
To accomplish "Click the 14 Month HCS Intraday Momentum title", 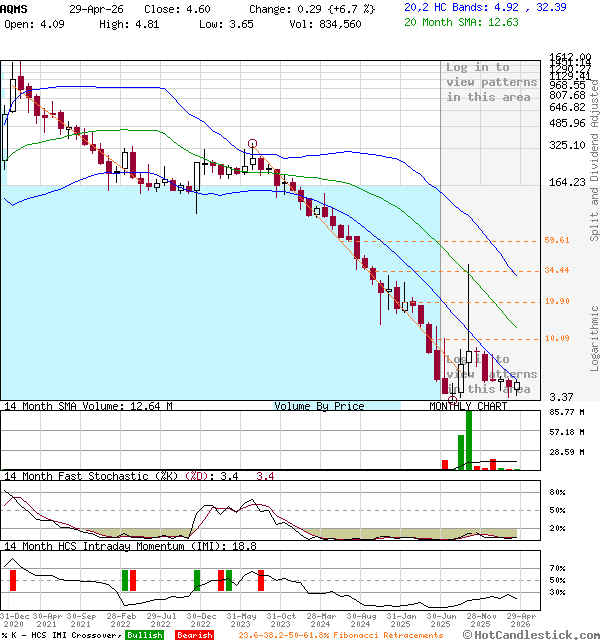I will (x=100, y=546).
